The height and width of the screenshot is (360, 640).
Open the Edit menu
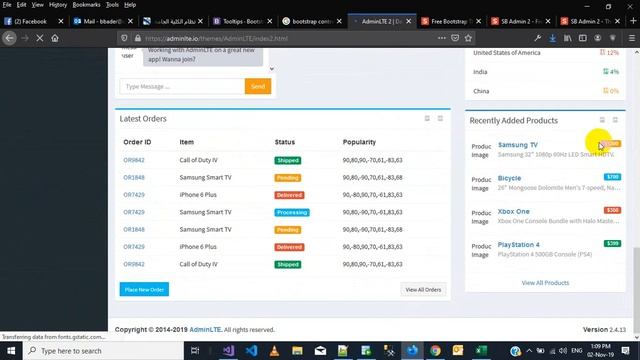(21, 5)
